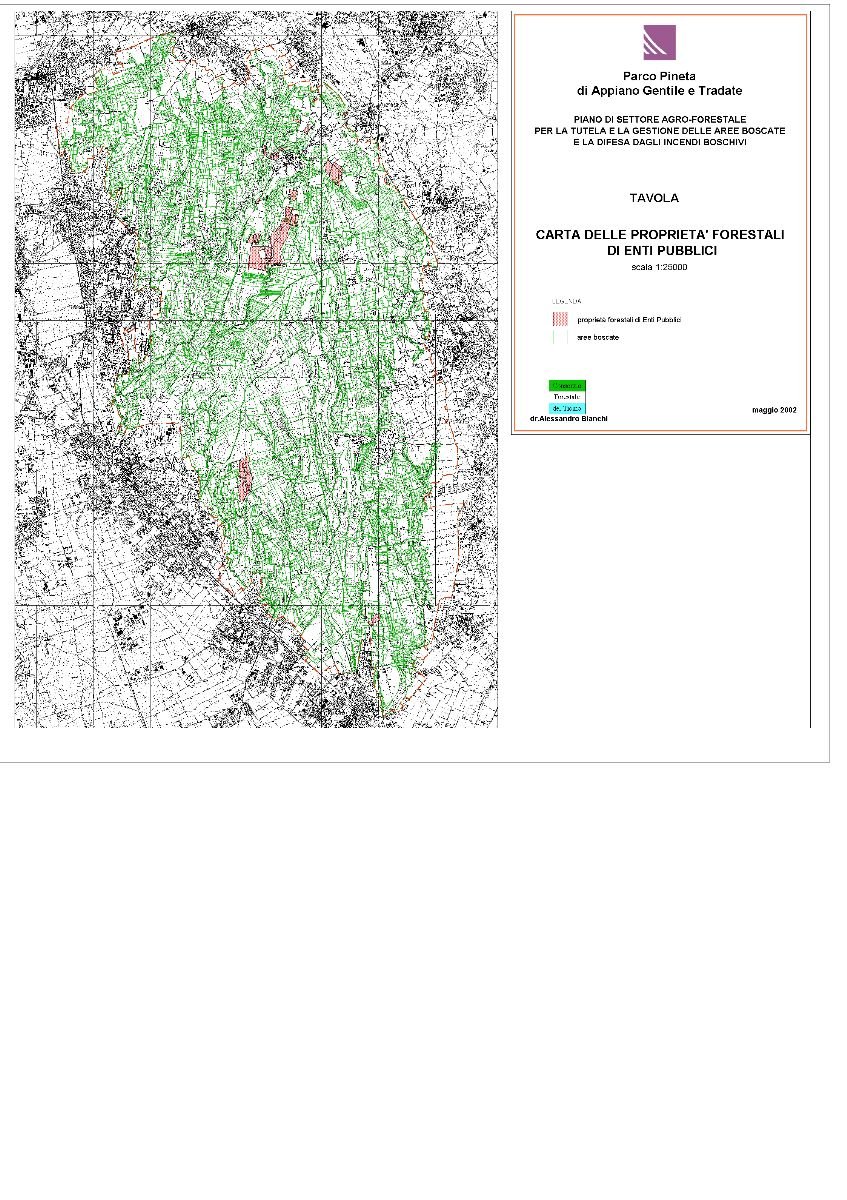Image resolution: width=847 pixels, height=1200 pixels.
Task: Click the 'E LA DIFESA DAGLI INCENDI BOSCHIVI' line
Action: 659,142
